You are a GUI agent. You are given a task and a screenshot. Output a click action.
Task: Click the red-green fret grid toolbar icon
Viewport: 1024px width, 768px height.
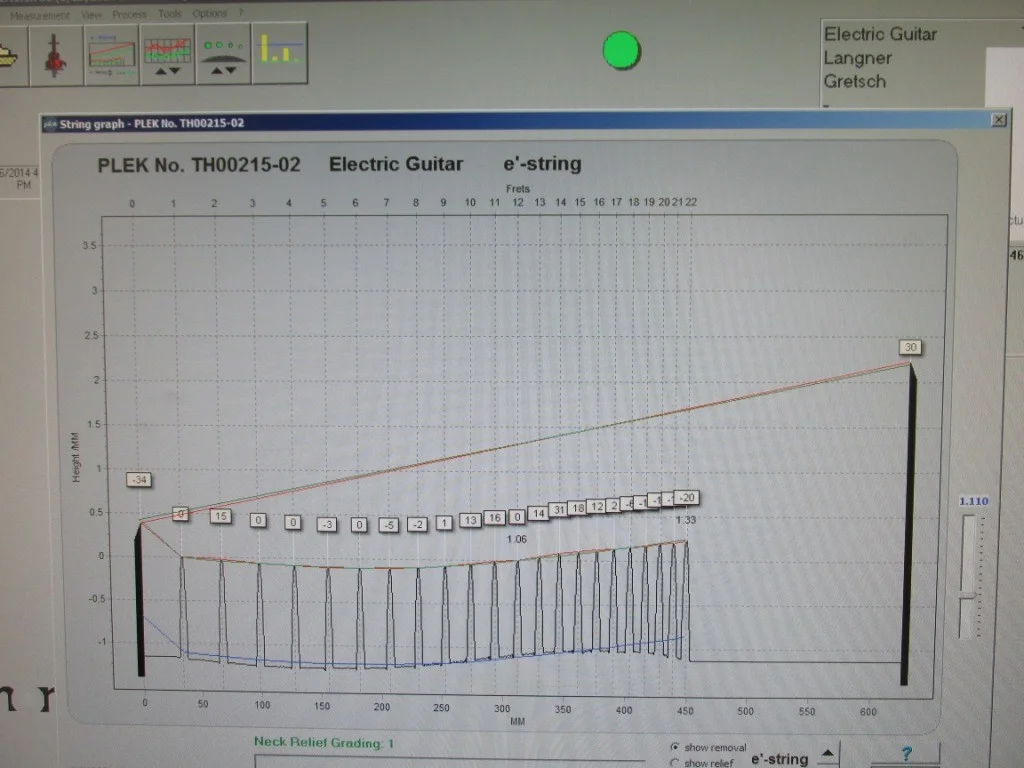pyautogui.click(x=166, y=55)
